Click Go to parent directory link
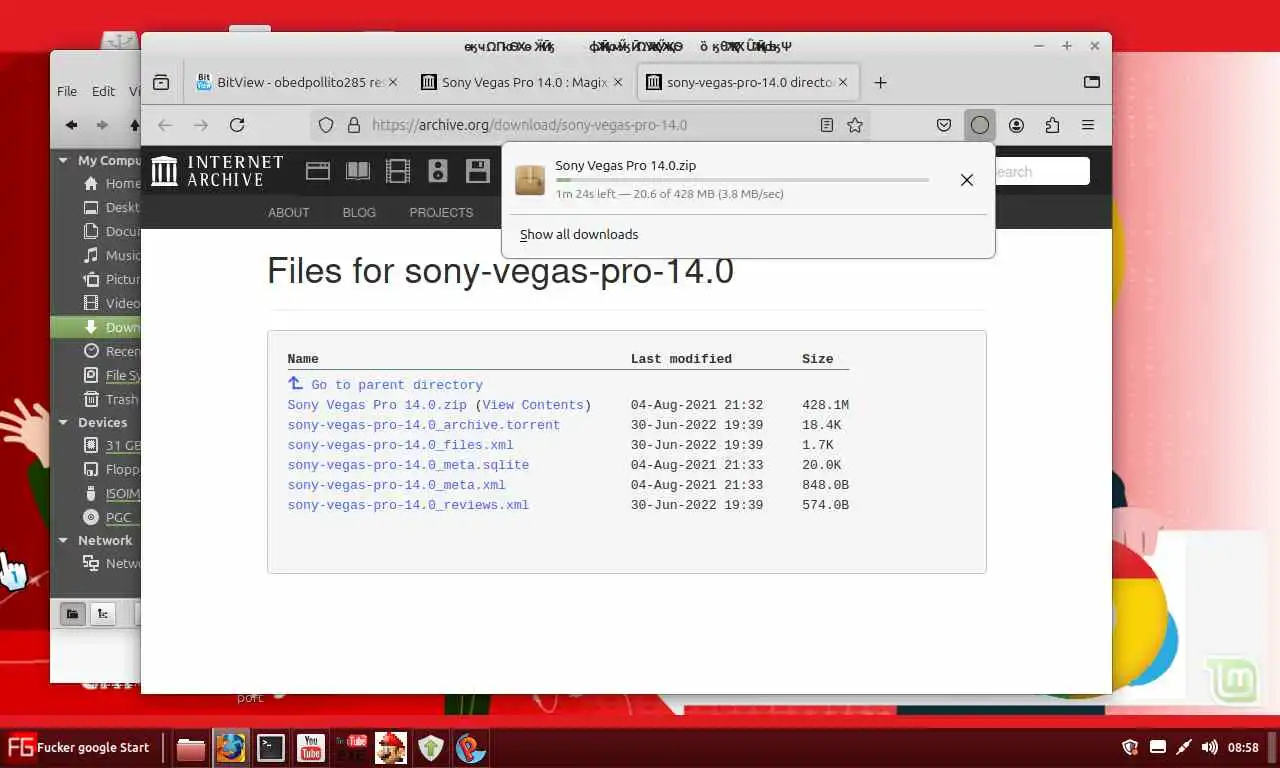The image size is (1280, 768). click(397, 385)
